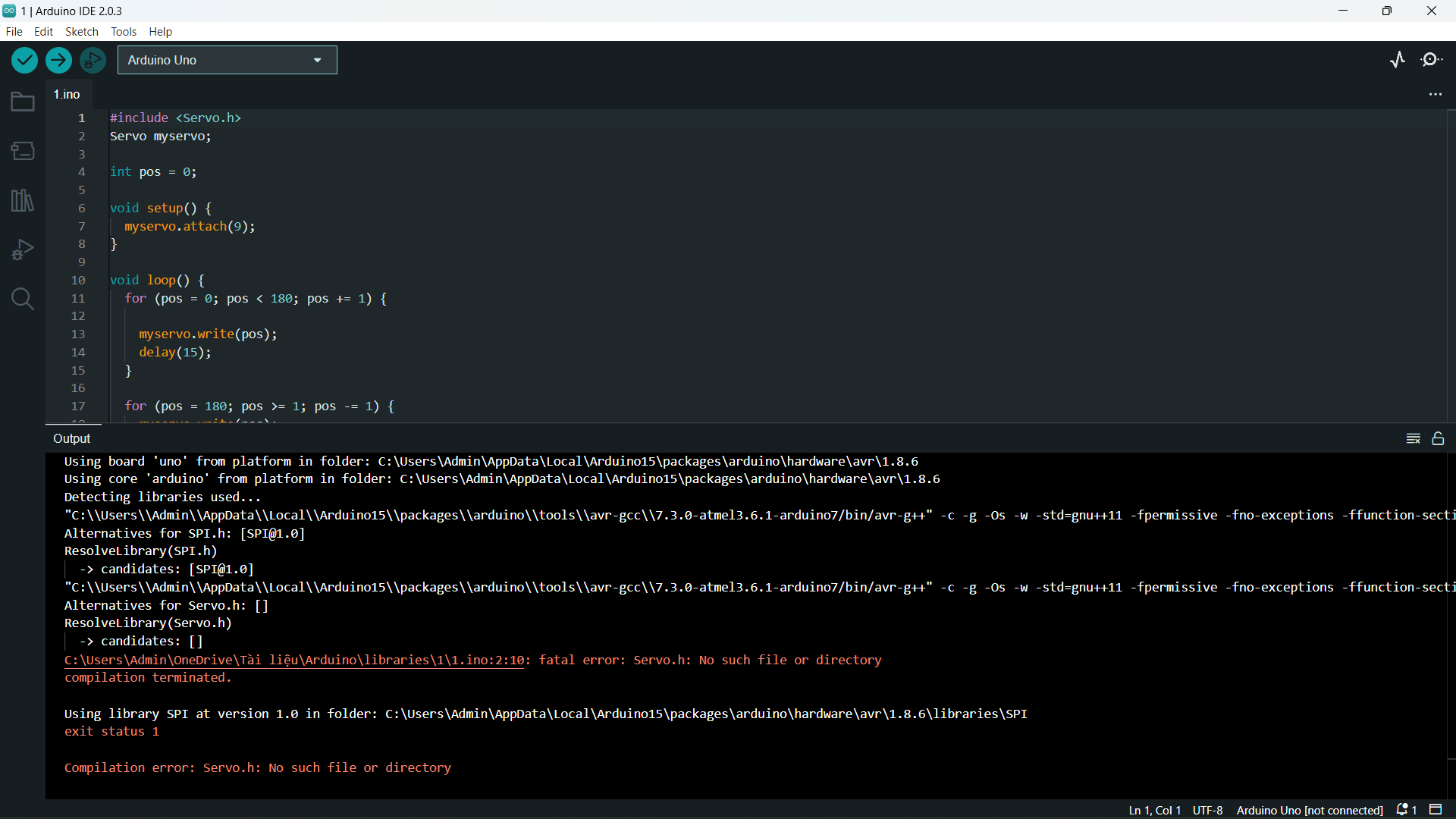Click the Verify sketch checkmark button
Viewport: 1456px width, 819px height.
24,60
